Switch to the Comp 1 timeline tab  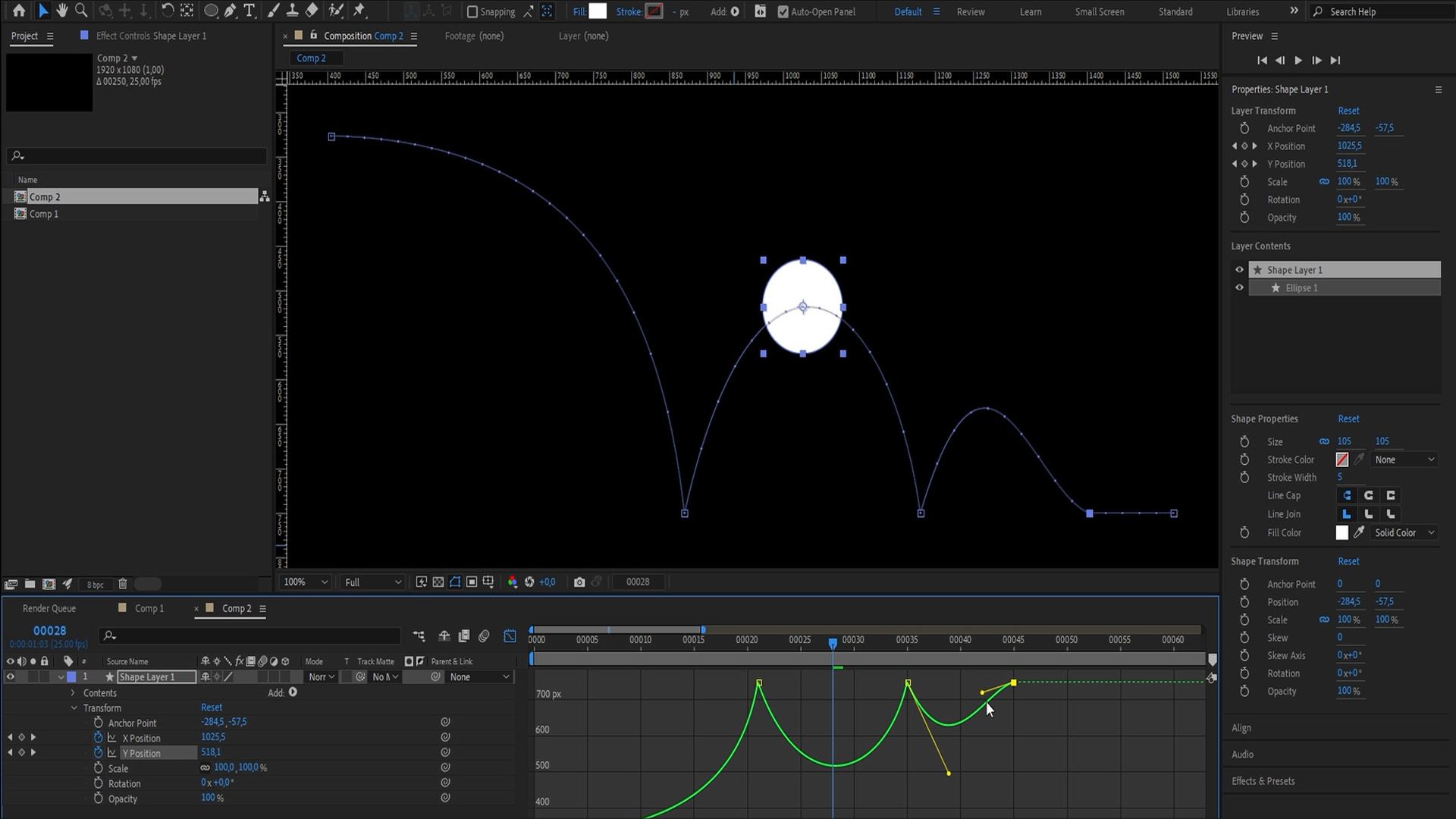149,607
